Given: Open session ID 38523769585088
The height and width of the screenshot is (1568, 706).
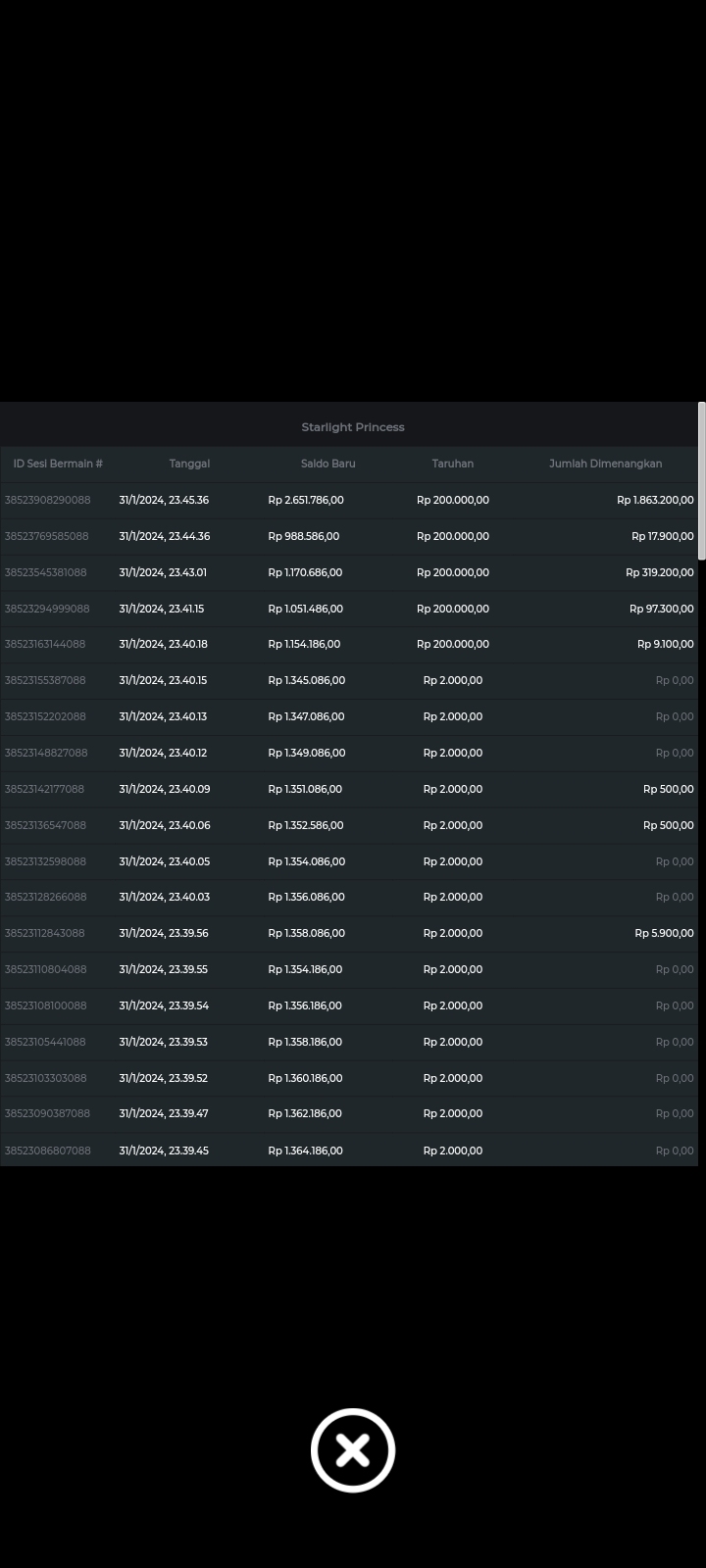Looking at the screenshot, I should (x=46, y=536).
